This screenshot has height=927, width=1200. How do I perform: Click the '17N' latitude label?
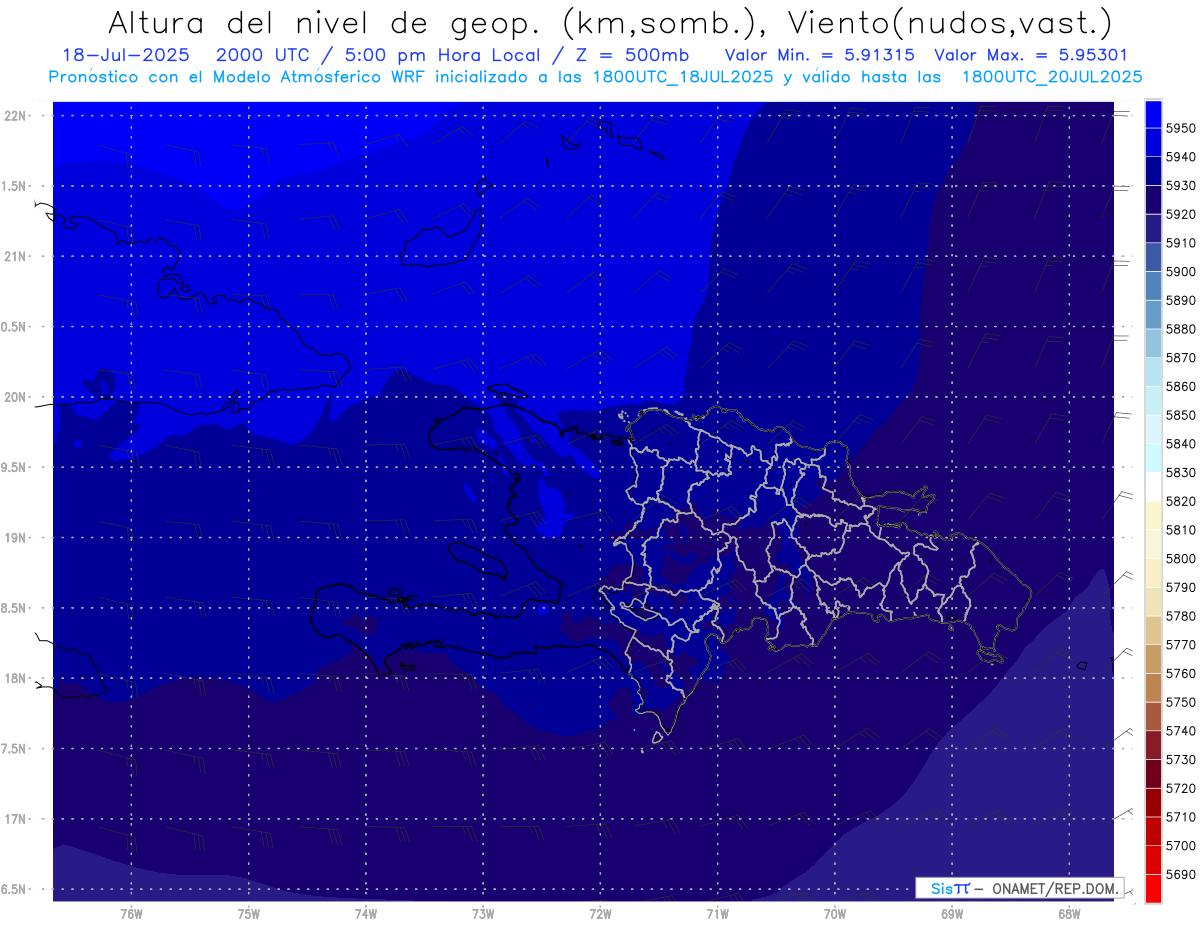click(x=15, y=820)
